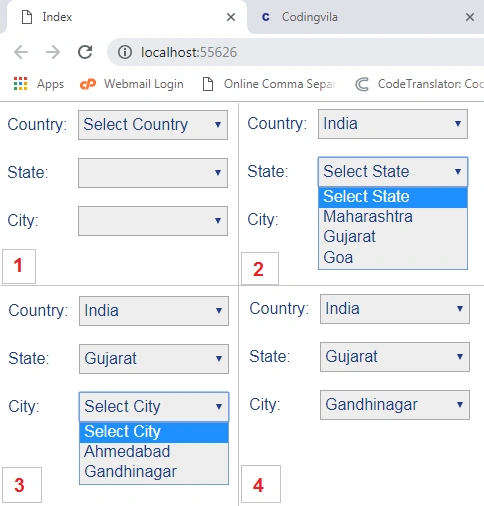Expand the empty City dropdown in panel 1
Viewport: 484px width, 506px height.
pyautogui.click(x=153, y=221)
